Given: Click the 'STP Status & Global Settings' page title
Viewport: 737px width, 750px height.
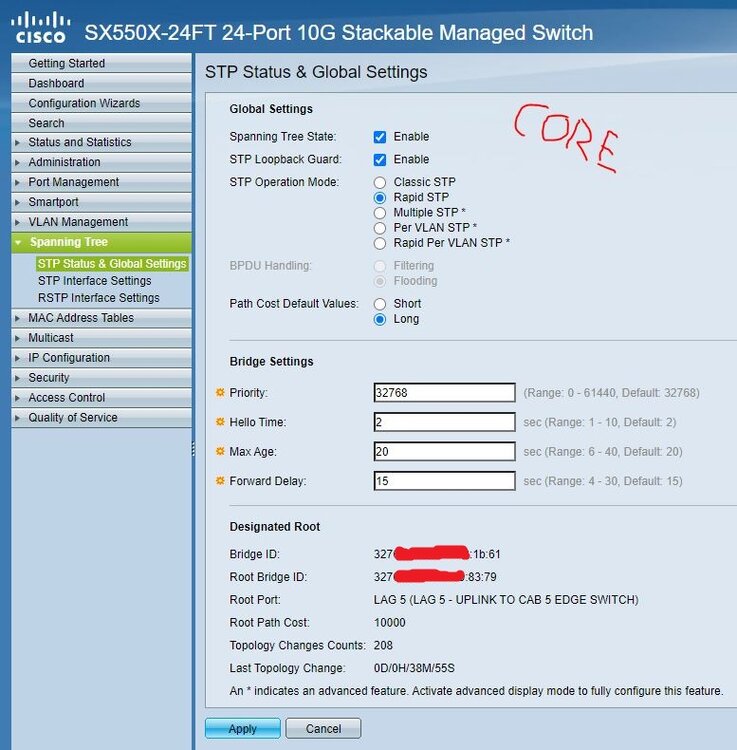Looking at the screenshot, I should (316, 72).
